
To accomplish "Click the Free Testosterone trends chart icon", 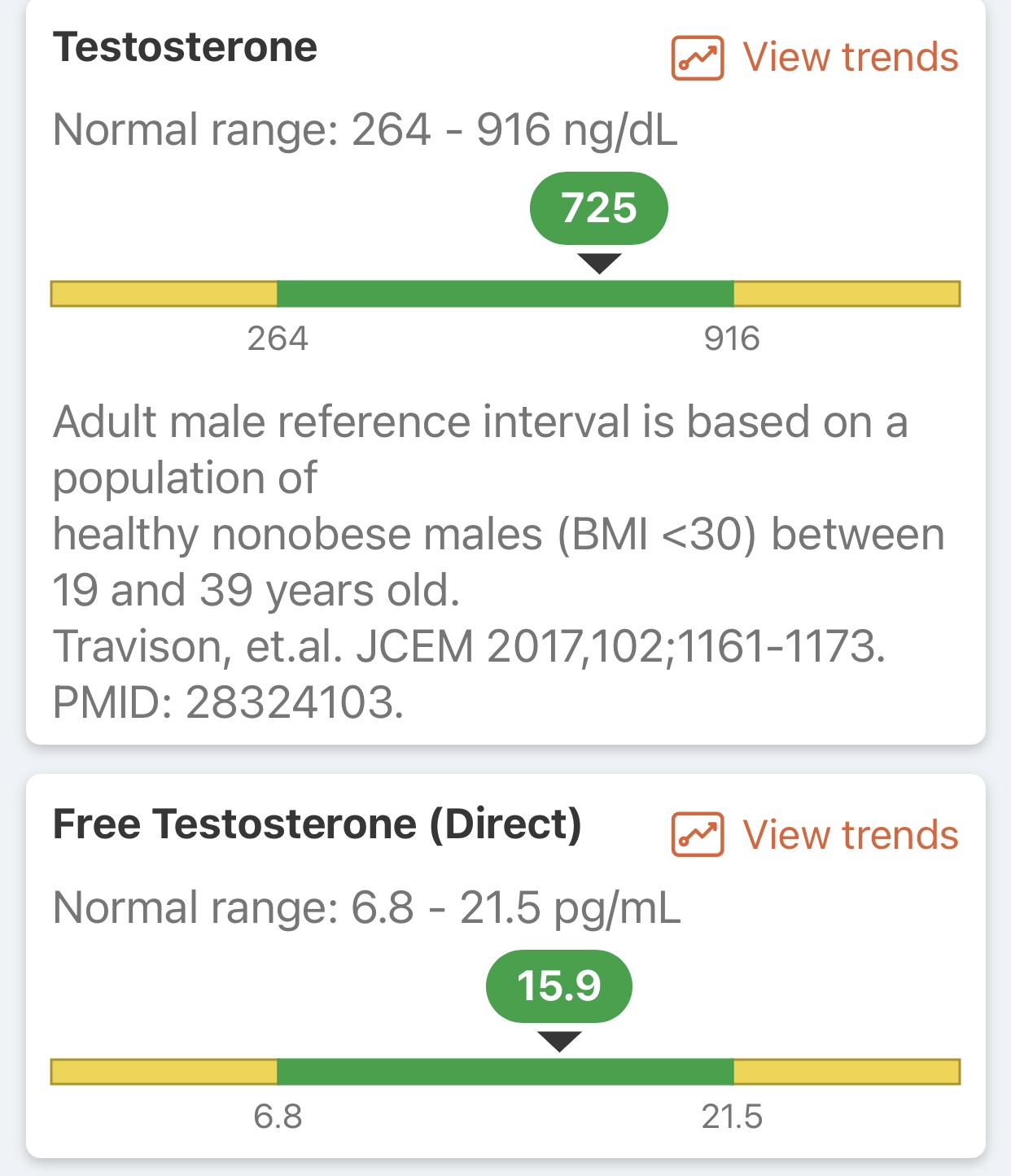I will 698,835.
